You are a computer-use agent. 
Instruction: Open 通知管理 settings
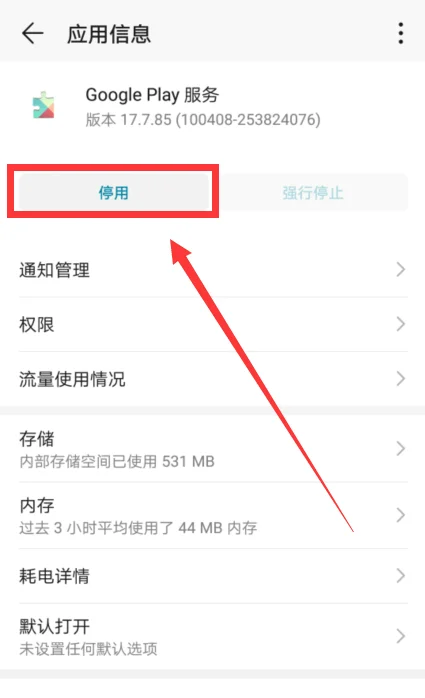pos(213,270)
